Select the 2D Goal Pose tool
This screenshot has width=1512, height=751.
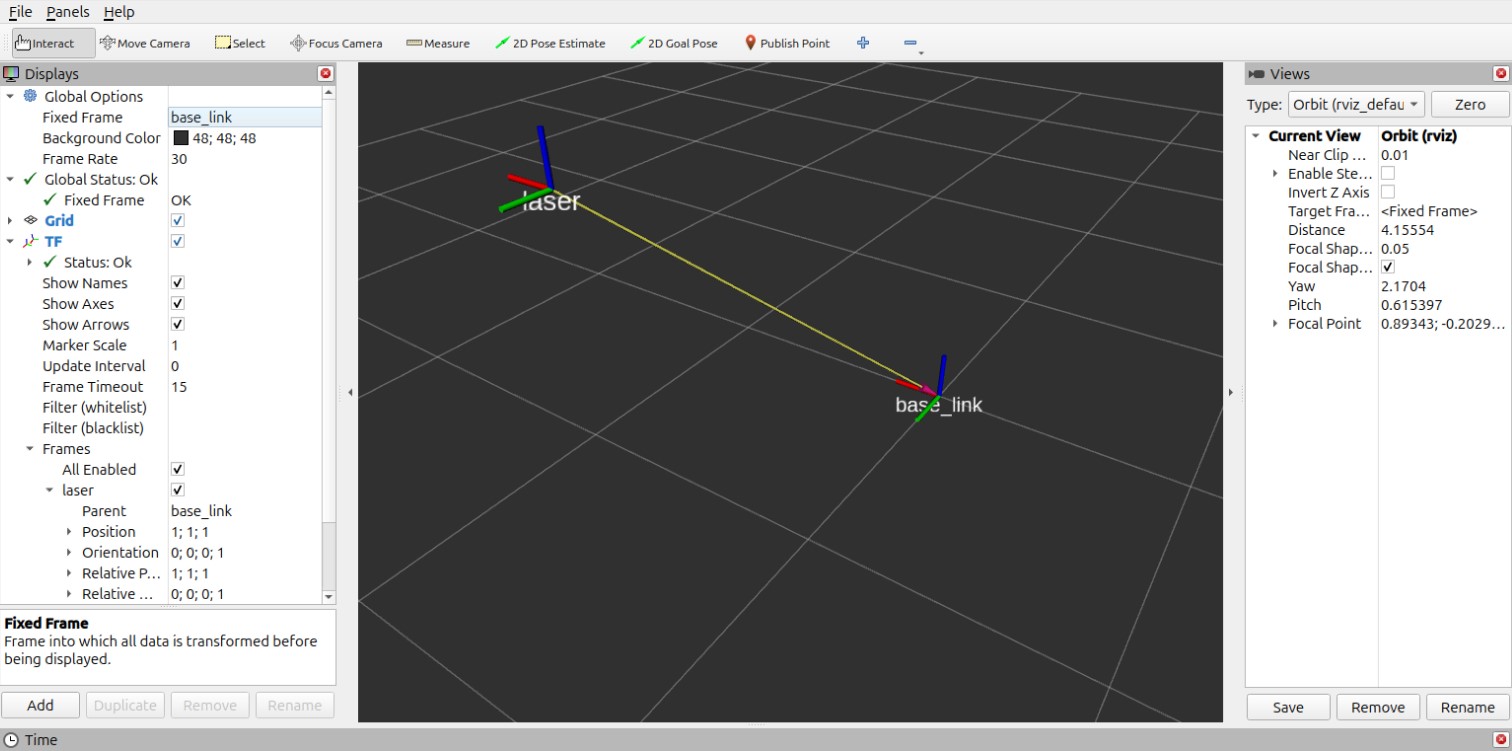pos(674,43)
